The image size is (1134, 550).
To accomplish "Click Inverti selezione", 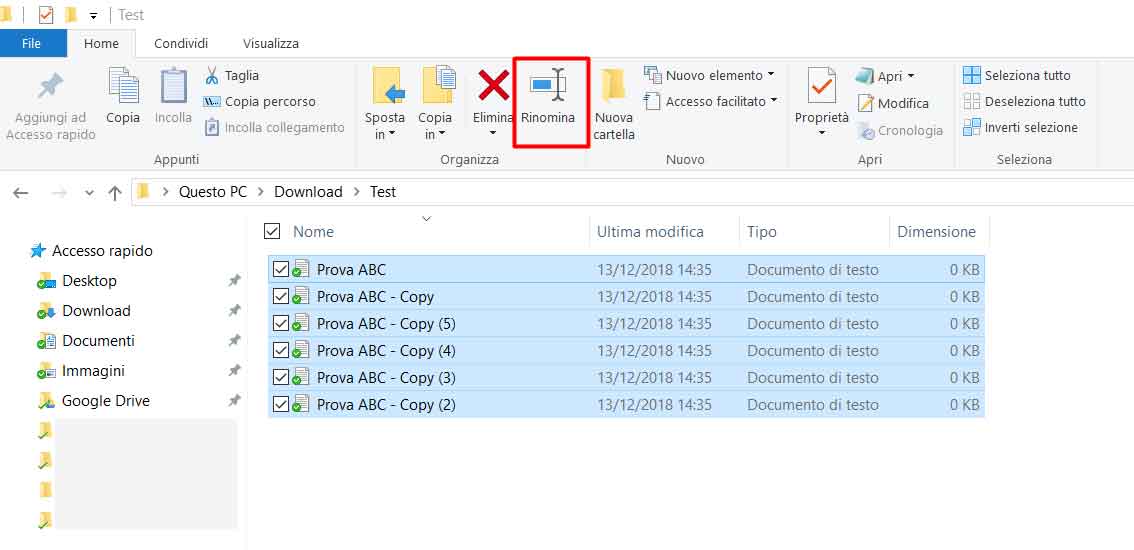I will (x=1020, y=127).
